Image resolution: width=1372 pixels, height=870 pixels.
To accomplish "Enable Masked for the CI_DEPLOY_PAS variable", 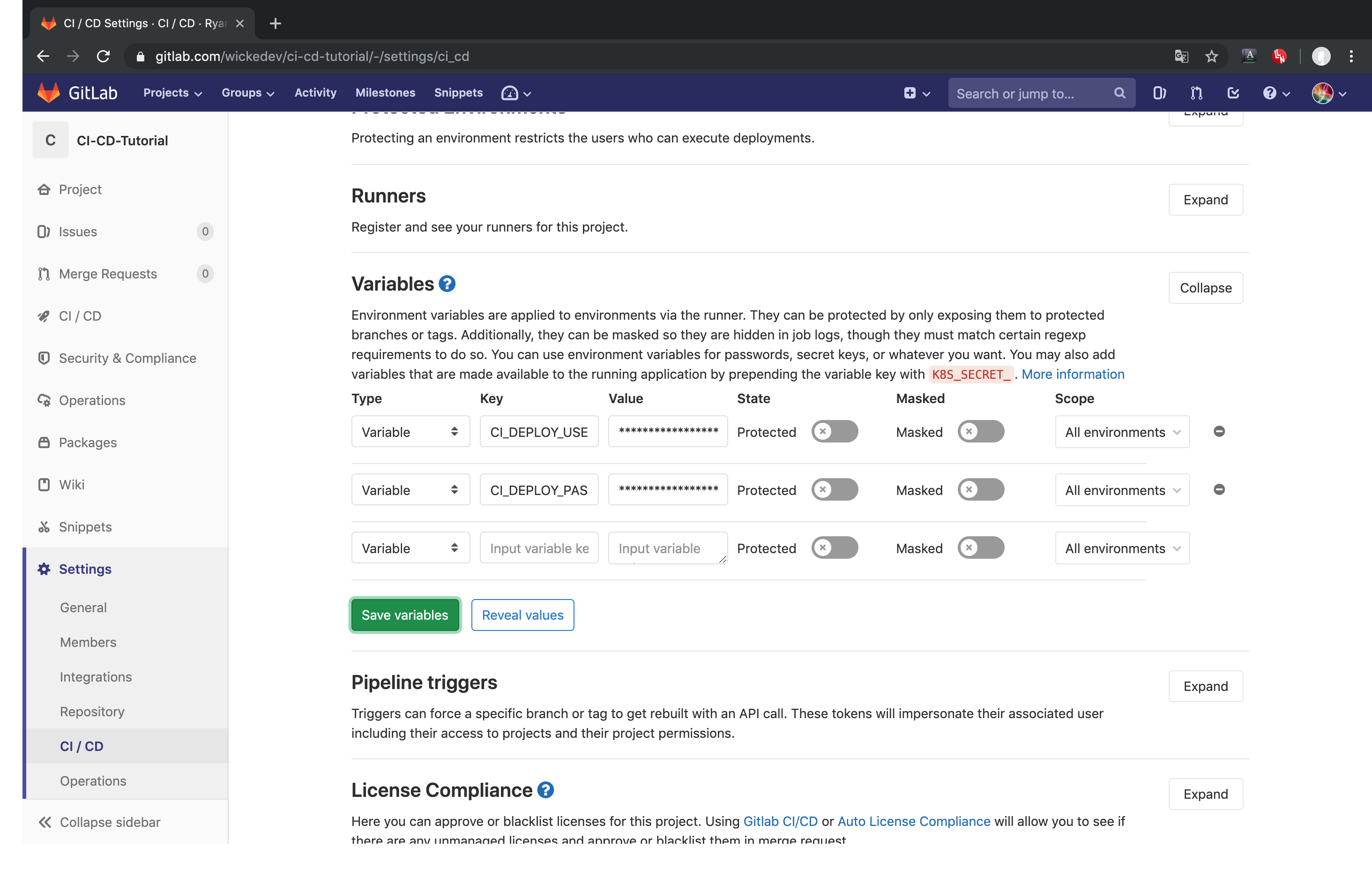I will [x=981, y=489].
